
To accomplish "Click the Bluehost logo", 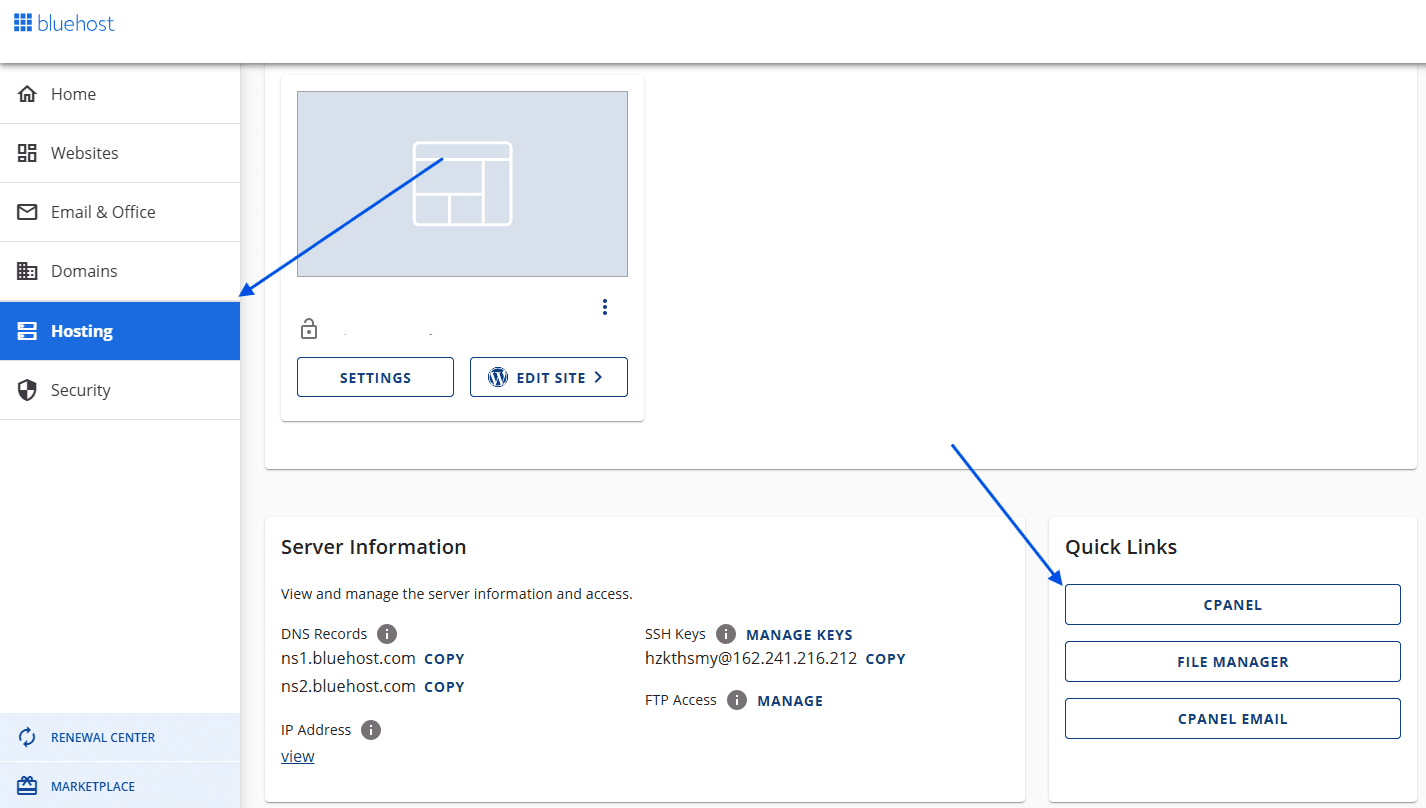I will [x=64, y=23].
